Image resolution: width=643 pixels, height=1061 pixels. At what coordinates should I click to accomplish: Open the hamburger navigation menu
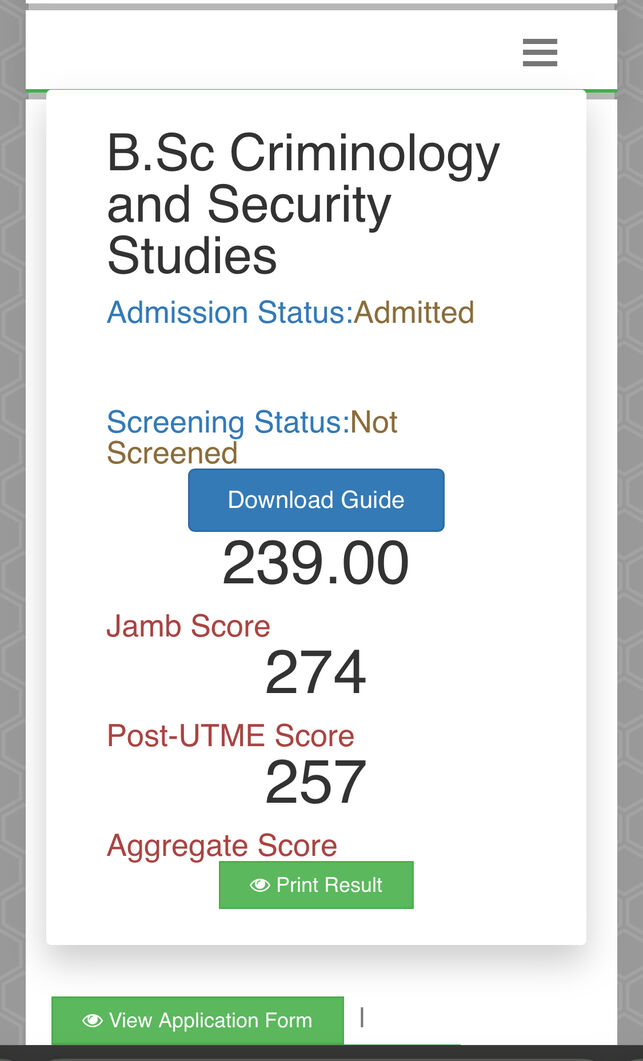540,52
